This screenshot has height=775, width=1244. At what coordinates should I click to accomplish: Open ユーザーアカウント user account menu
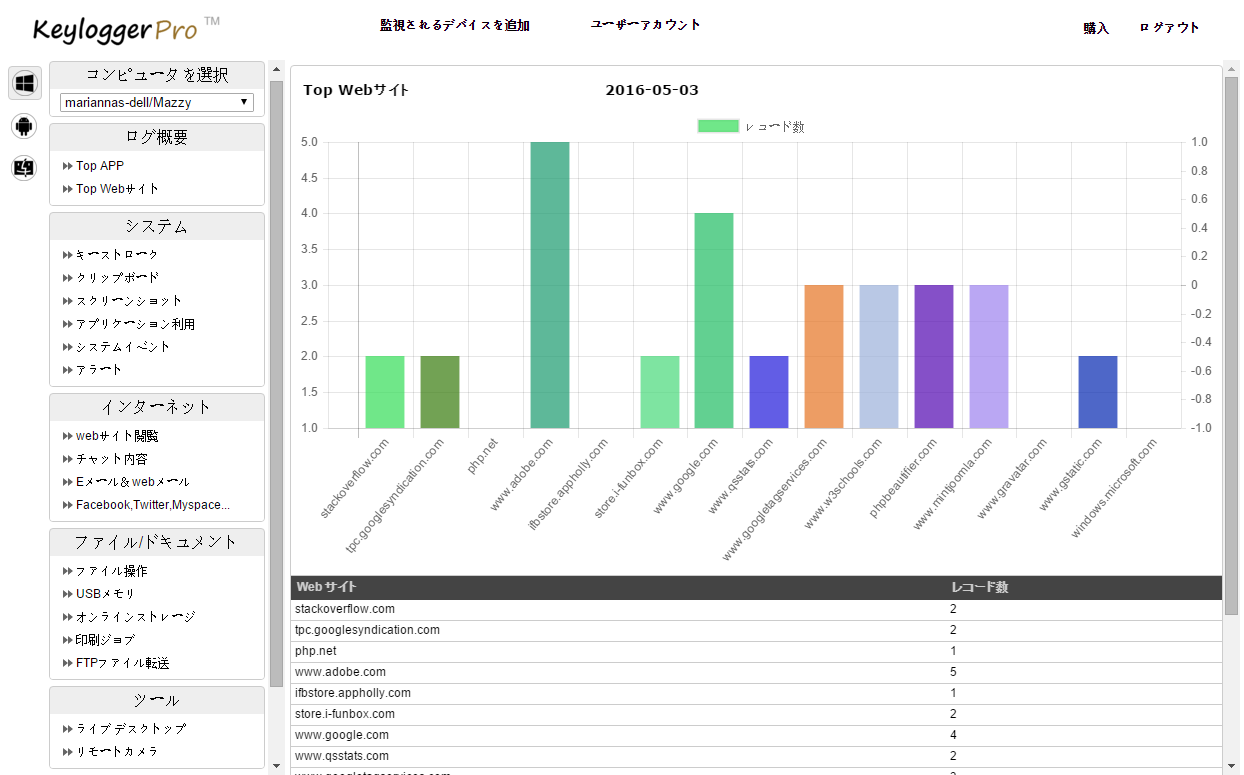[646, 25]
